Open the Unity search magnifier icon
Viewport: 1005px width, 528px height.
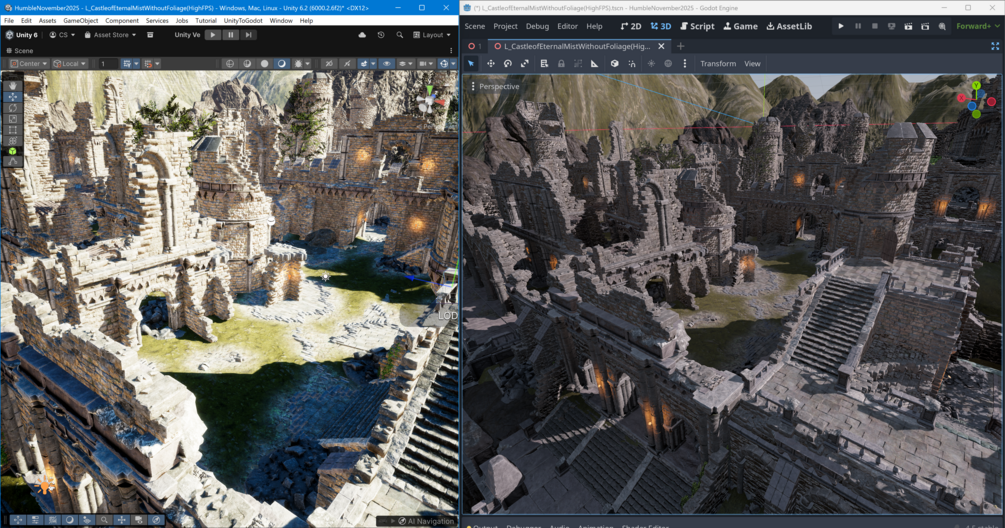pos(399,35)
